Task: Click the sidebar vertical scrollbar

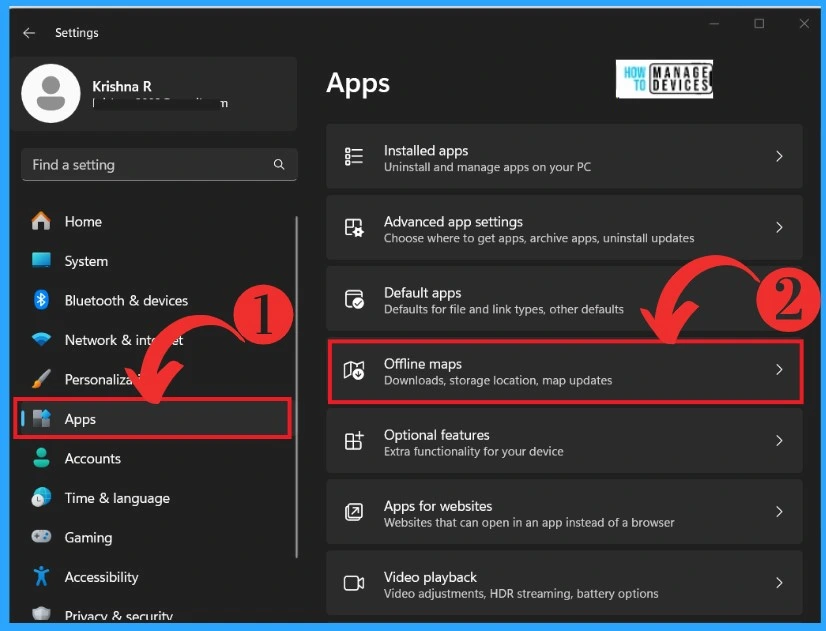Action: tap(297, 387)
